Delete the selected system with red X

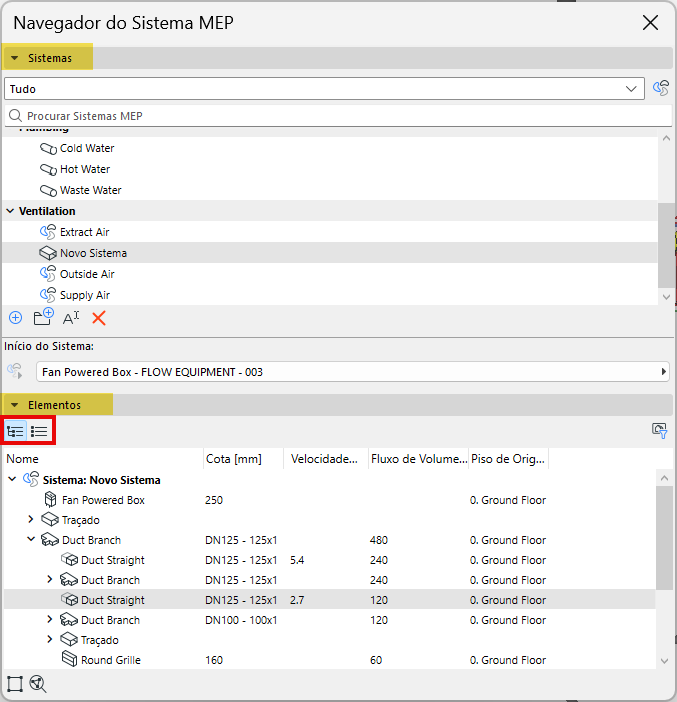tap(99, 318)
